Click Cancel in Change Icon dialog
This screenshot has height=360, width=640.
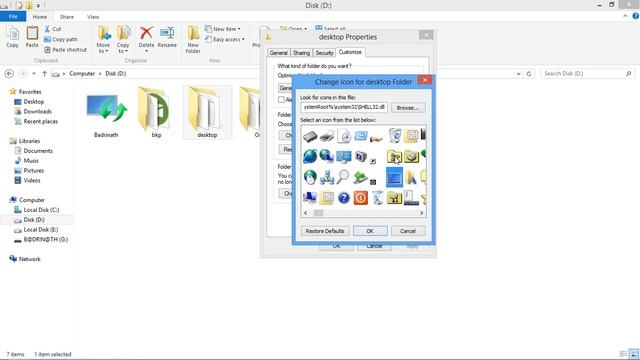[x=408, y=231]
